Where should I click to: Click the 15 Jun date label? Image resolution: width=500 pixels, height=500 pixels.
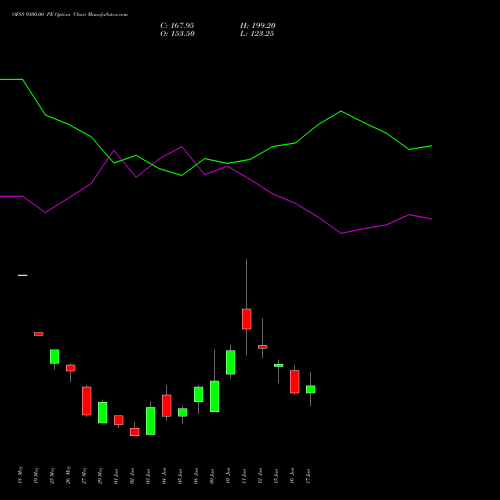pyautogui.click(x=276, y=476)
